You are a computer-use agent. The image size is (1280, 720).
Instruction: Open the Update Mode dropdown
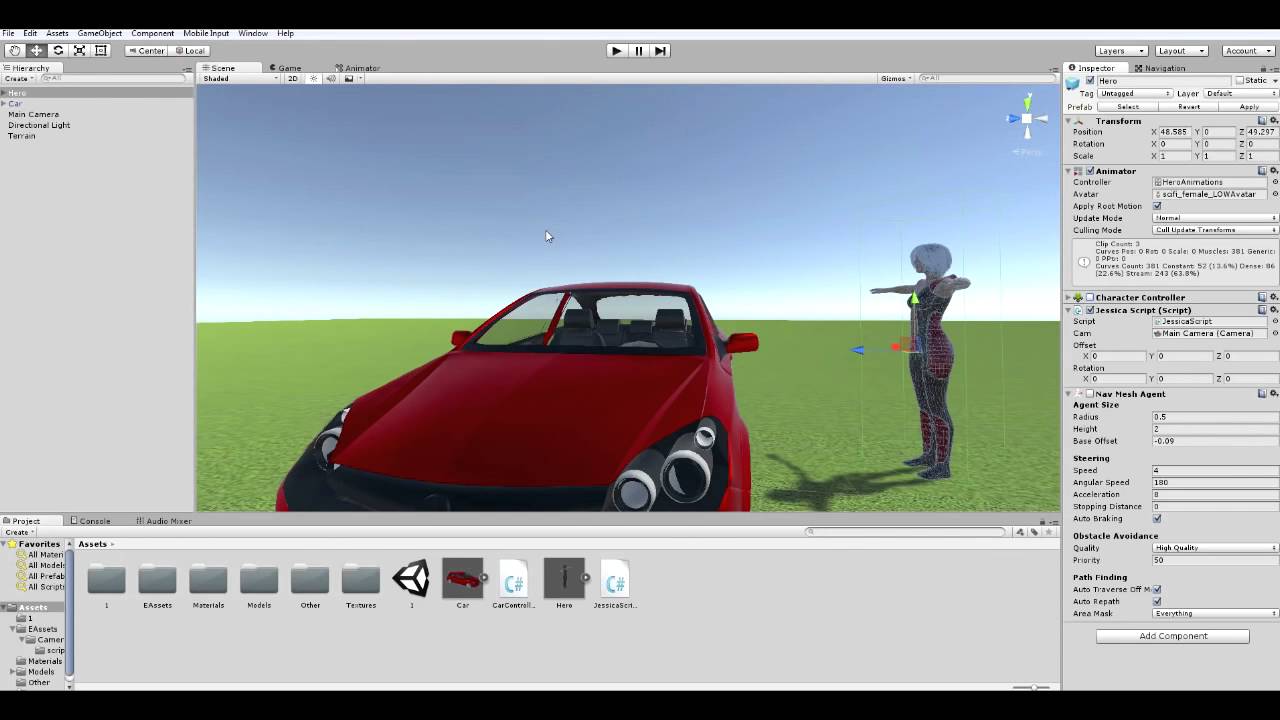tap(1215, 218)
